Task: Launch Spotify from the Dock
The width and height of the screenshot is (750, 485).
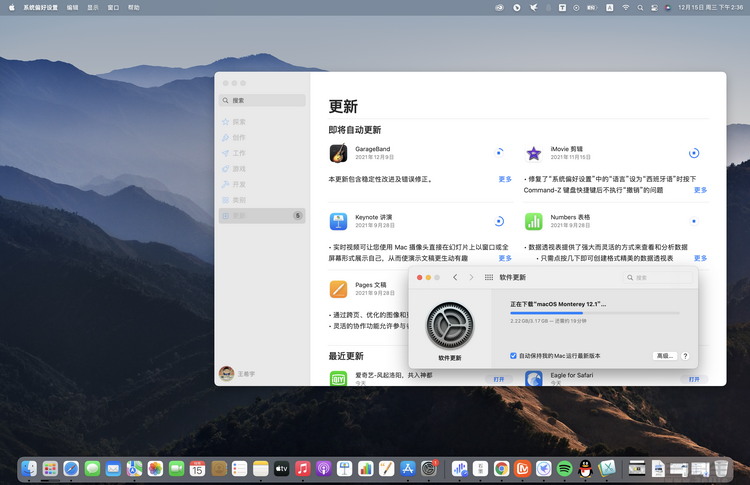Action: pyautogui.click(x=564, y=469)
